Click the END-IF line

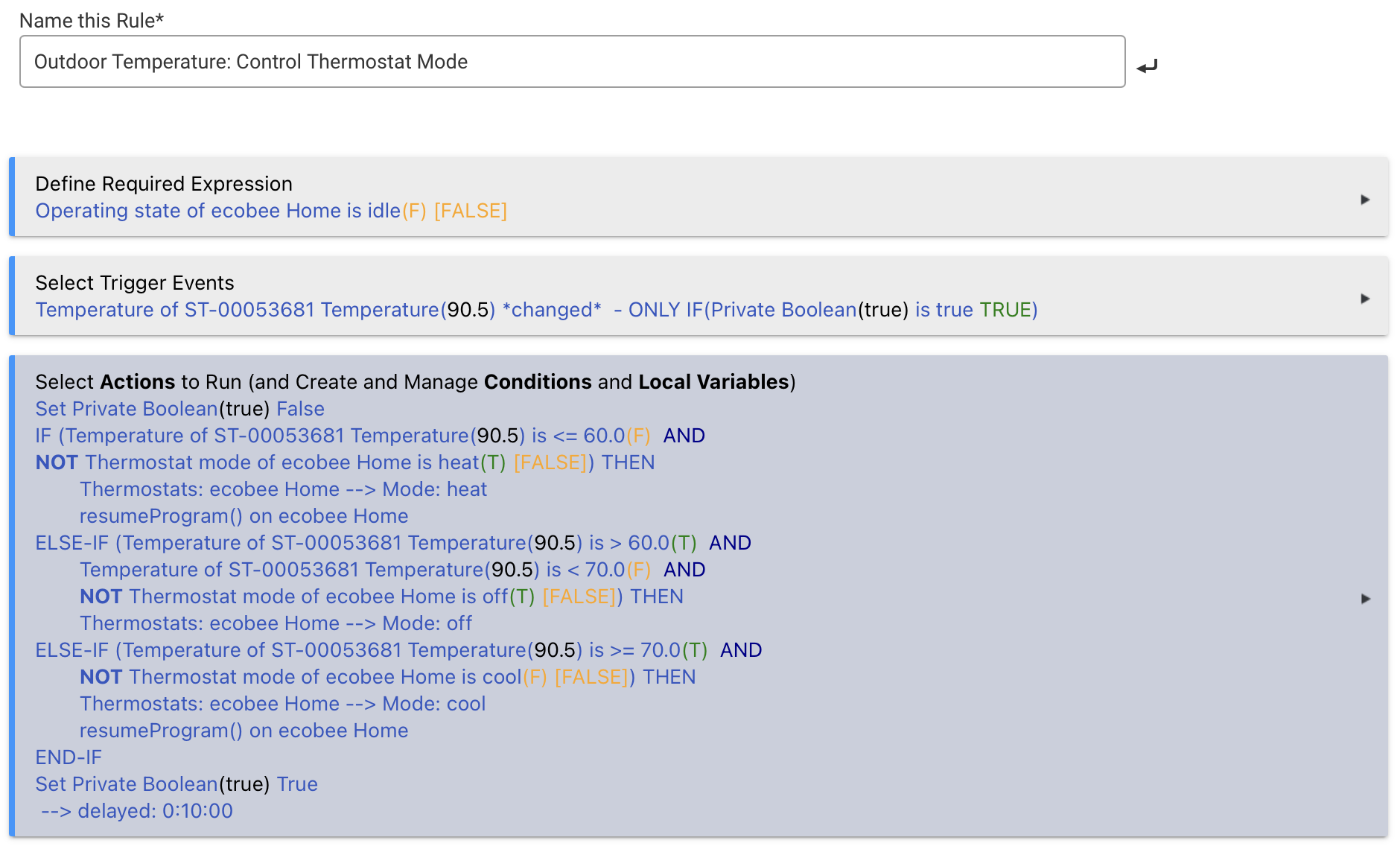pos(69,757)
